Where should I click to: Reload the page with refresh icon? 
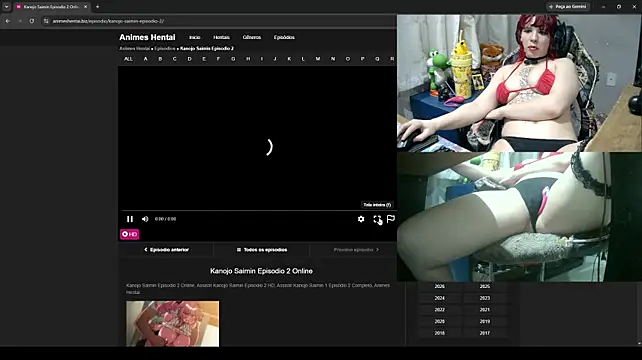[32, 21]
